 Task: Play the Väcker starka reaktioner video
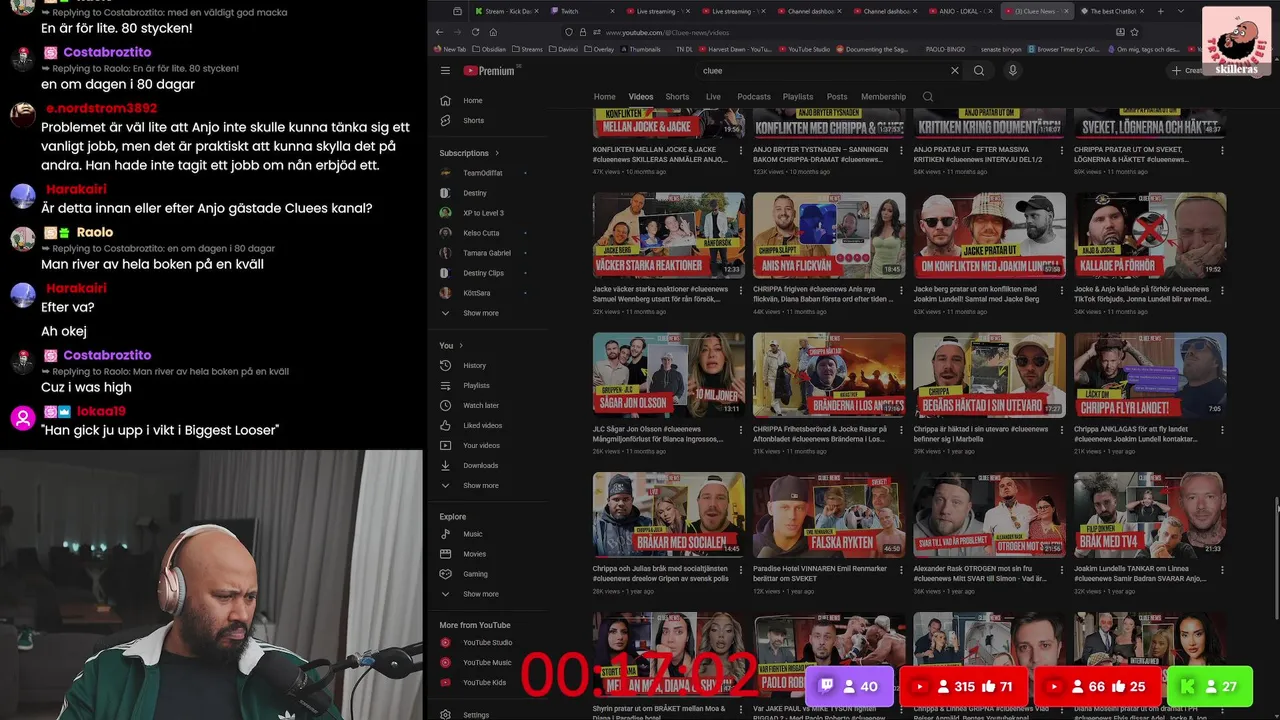tap(668, 235)
